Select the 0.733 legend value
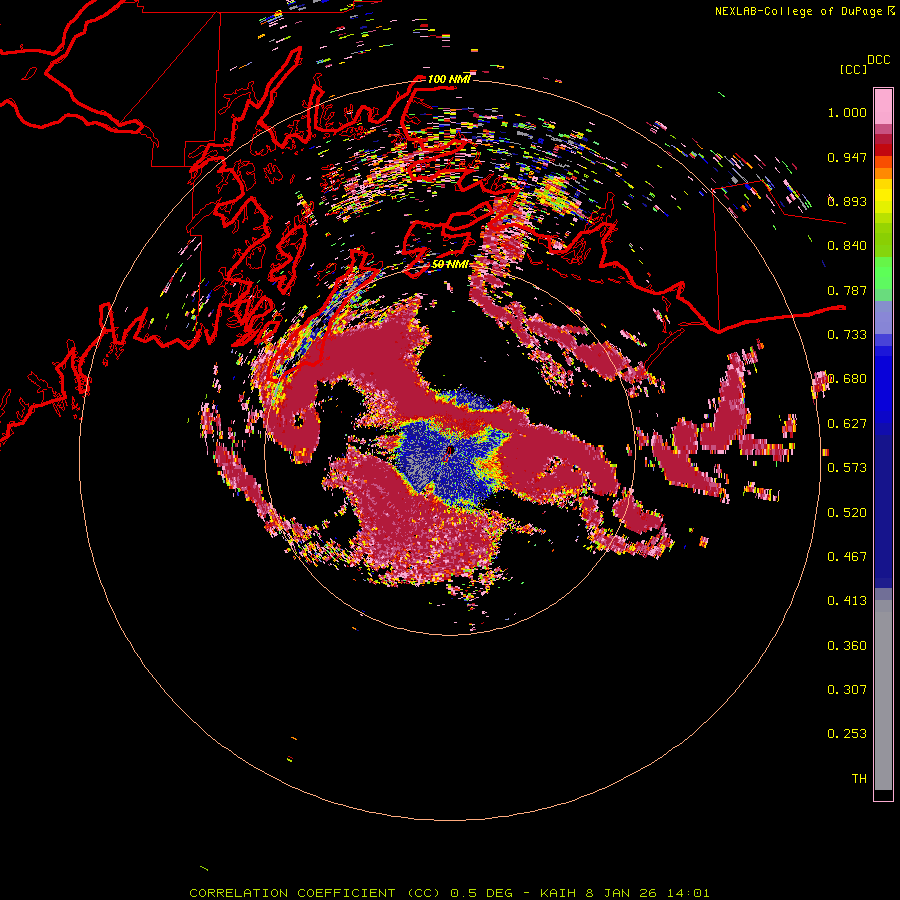Screen dimensions: 900x900 (x=847, y=335)
